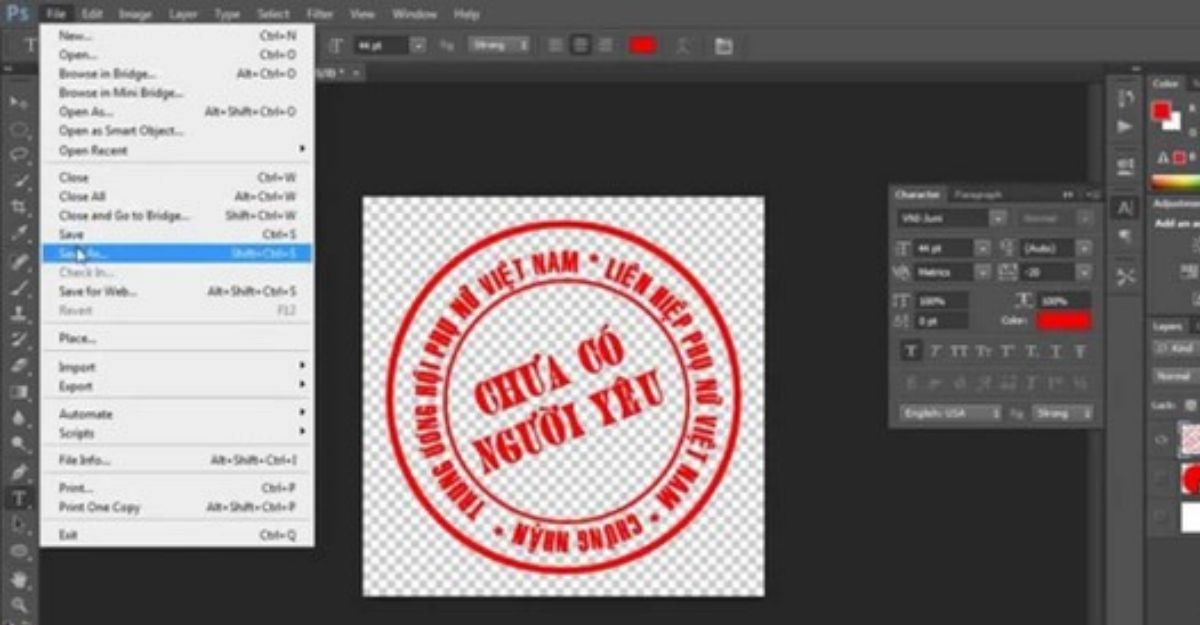Select the Zoom tool
The width and height of the screenshot is (1200, 625).
click(x=18, y=604)
